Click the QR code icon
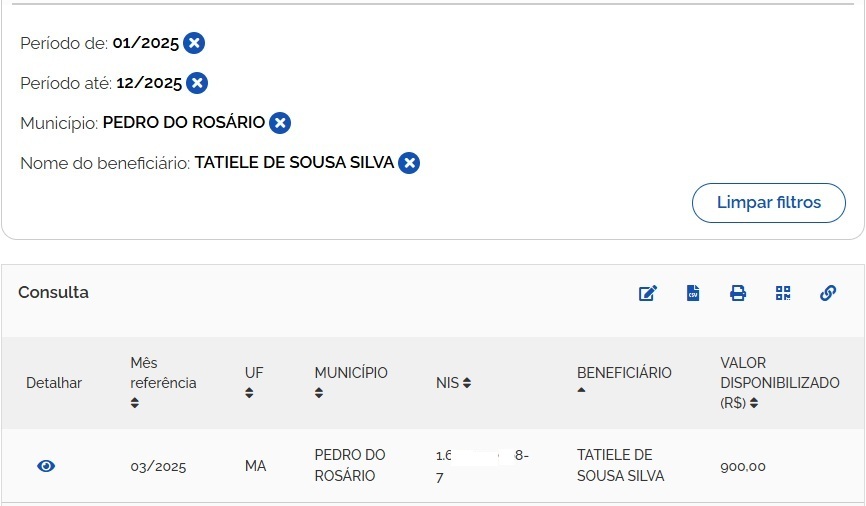This screenshot has height=506, width=866. [783, 293]
